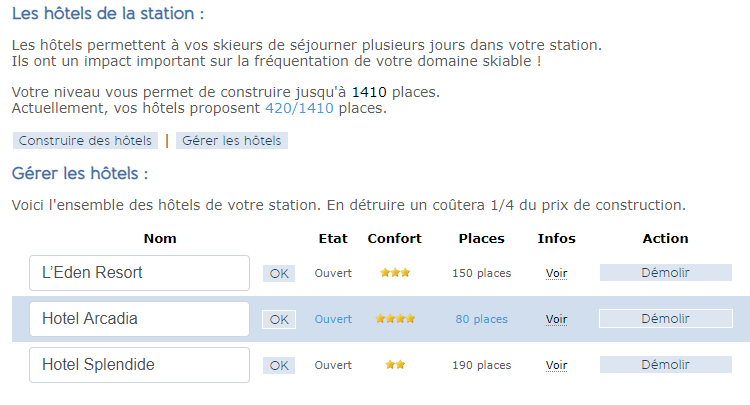Open the Construire des hôtels tab
Screen dimensions: 750x405
tap(85, 141)
